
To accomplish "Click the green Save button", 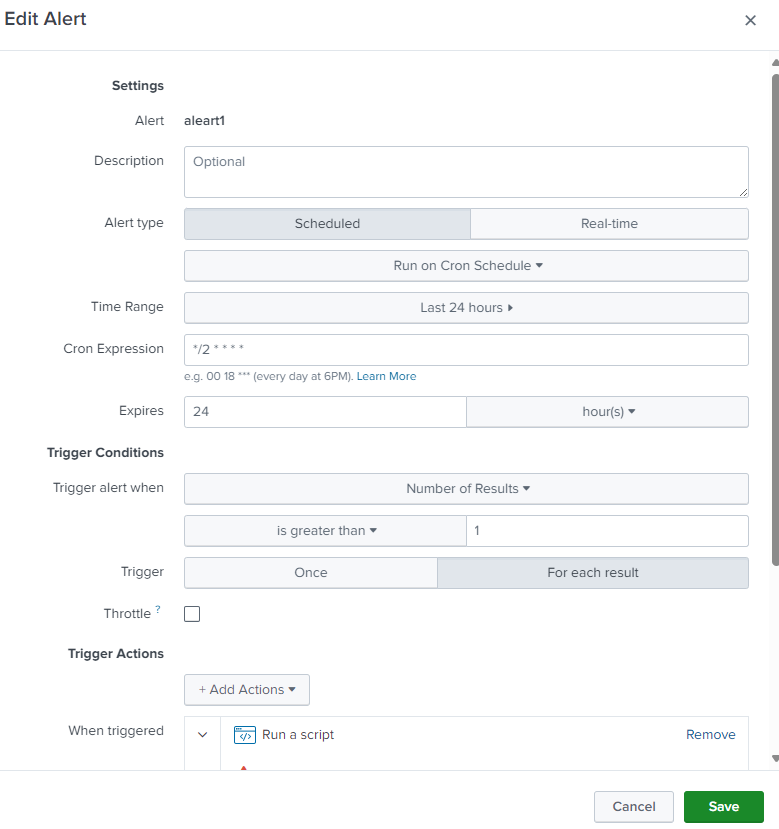I will 723,807.
